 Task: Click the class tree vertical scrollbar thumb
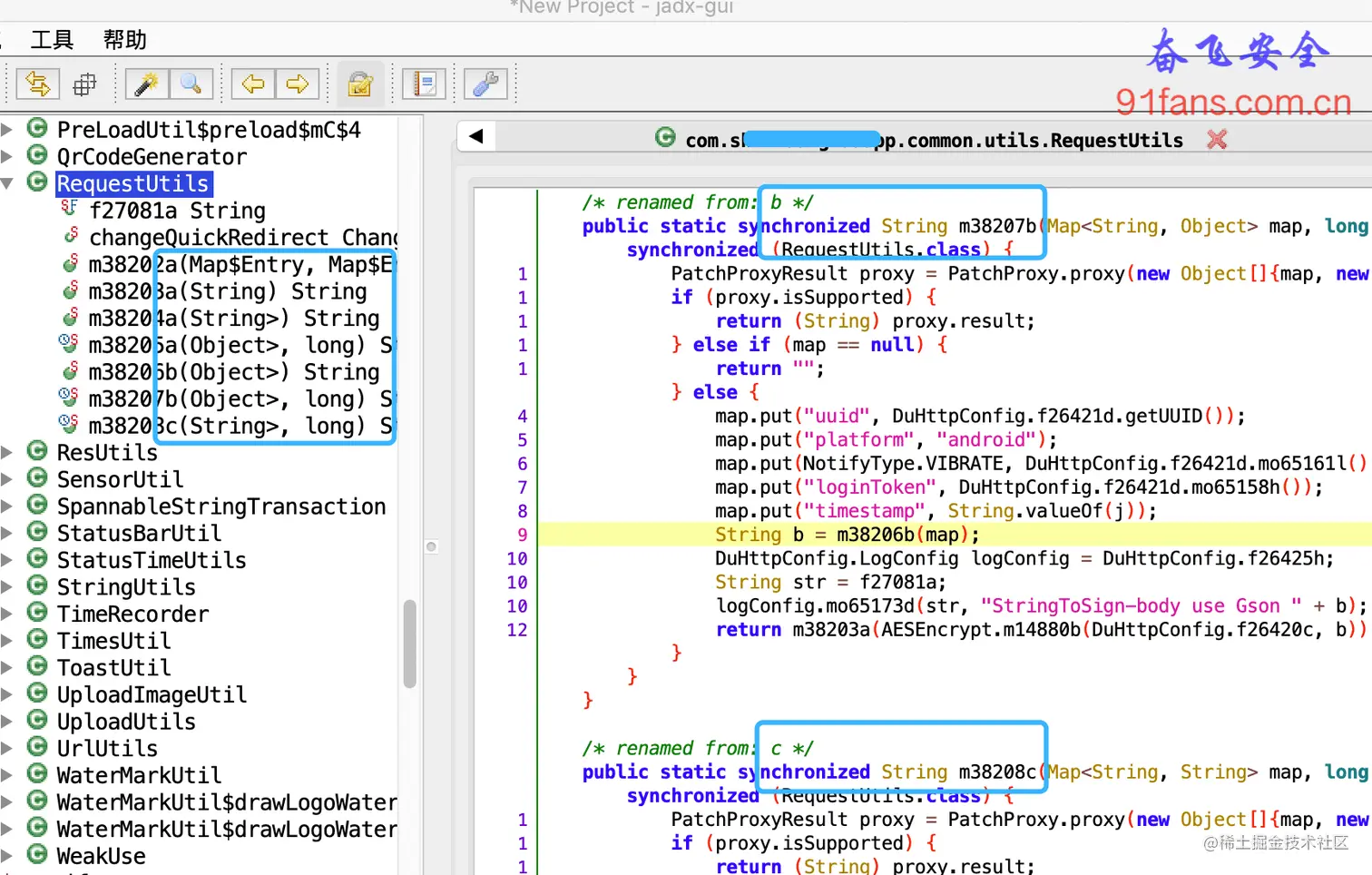(409, 644)
